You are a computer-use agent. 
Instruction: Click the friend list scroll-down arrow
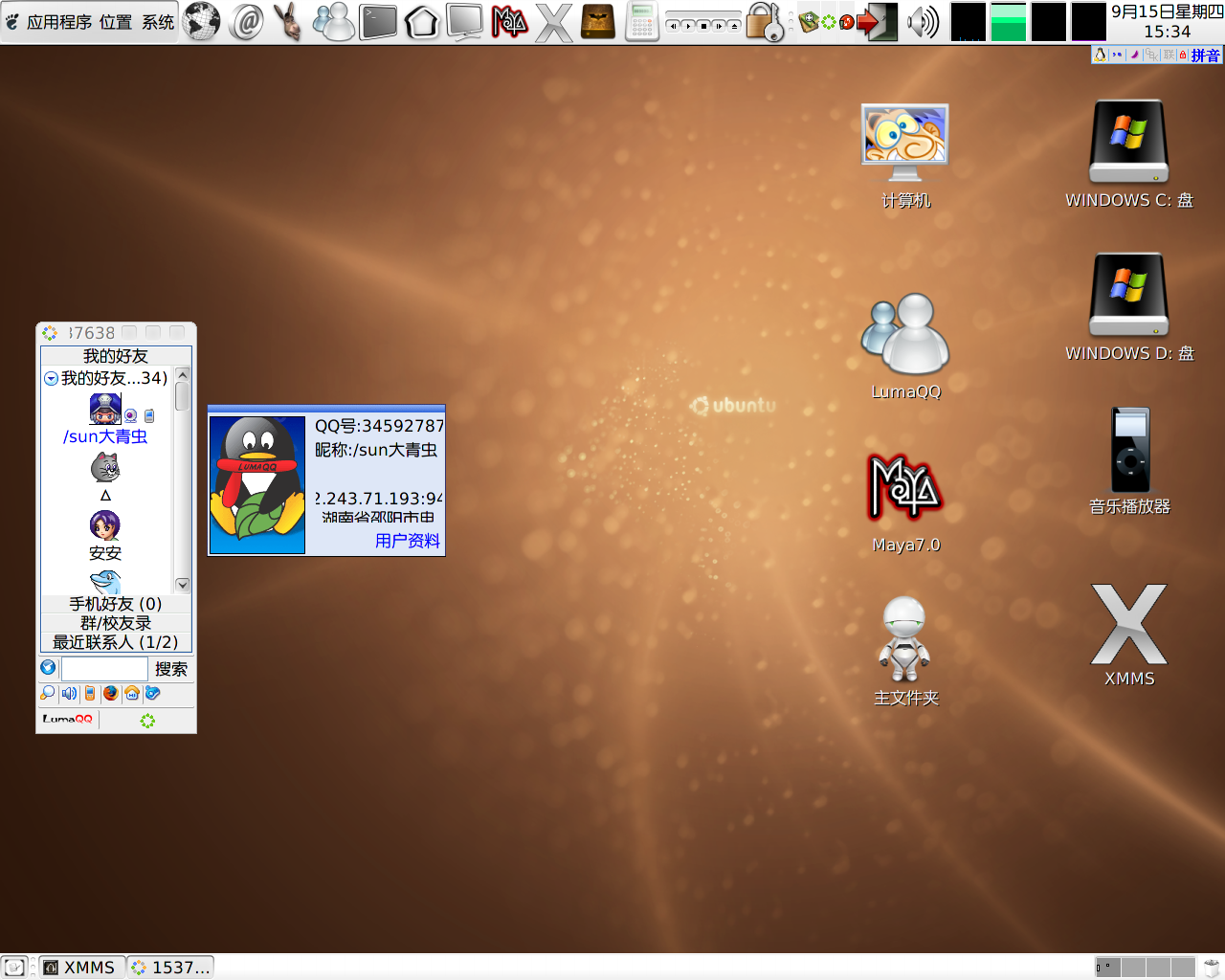(183, 585)
